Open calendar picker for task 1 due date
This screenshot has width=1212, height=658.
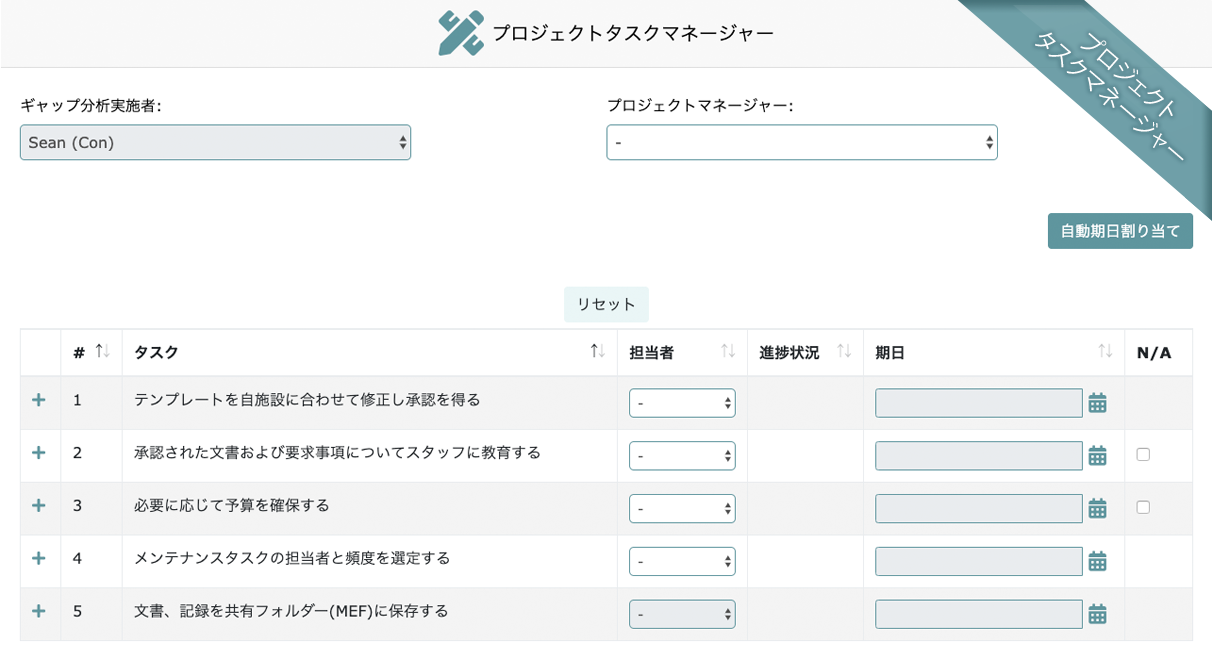point(1097,403)
